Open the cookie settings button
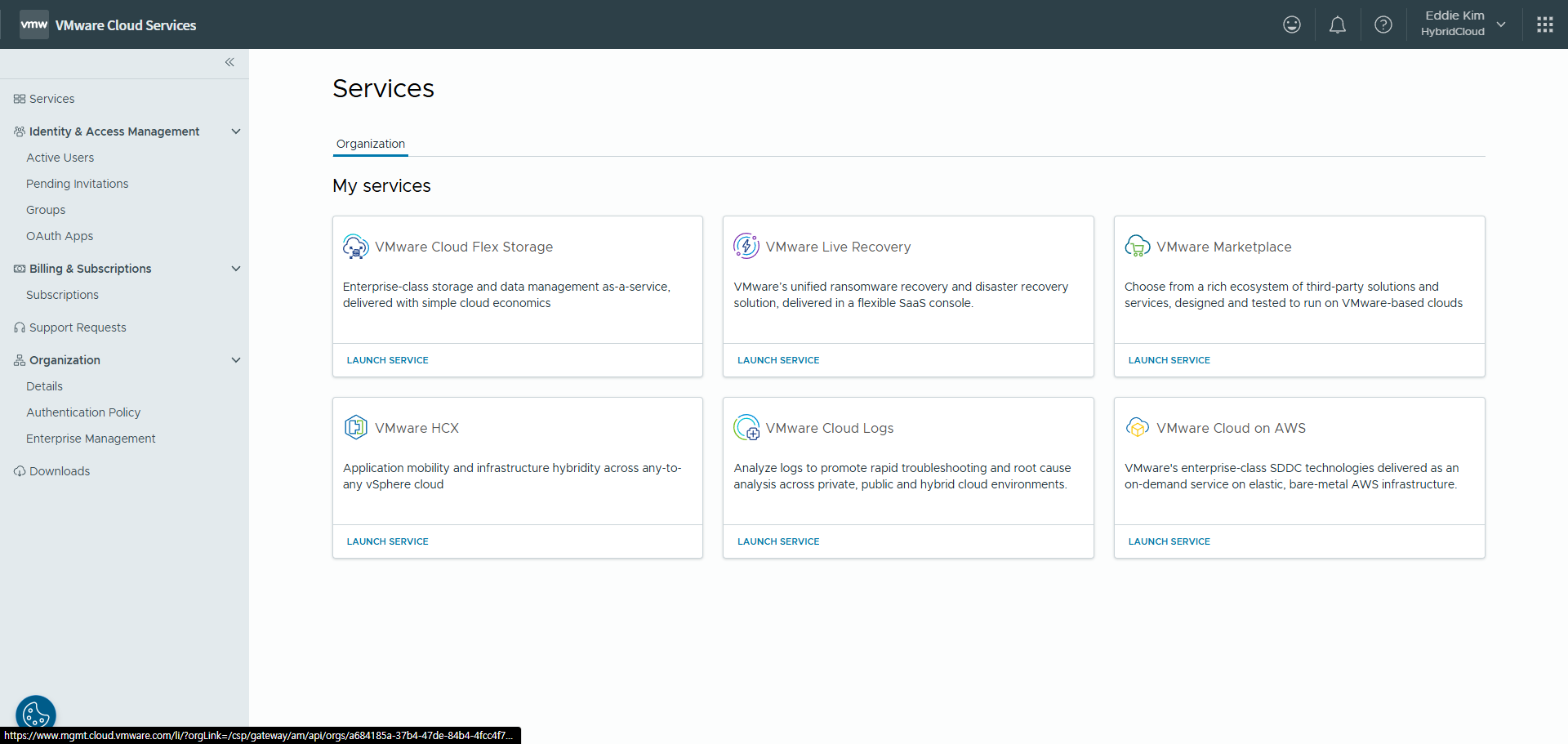Image resolution: width=1568 pixels, height=744 pixels. (36, 715)
